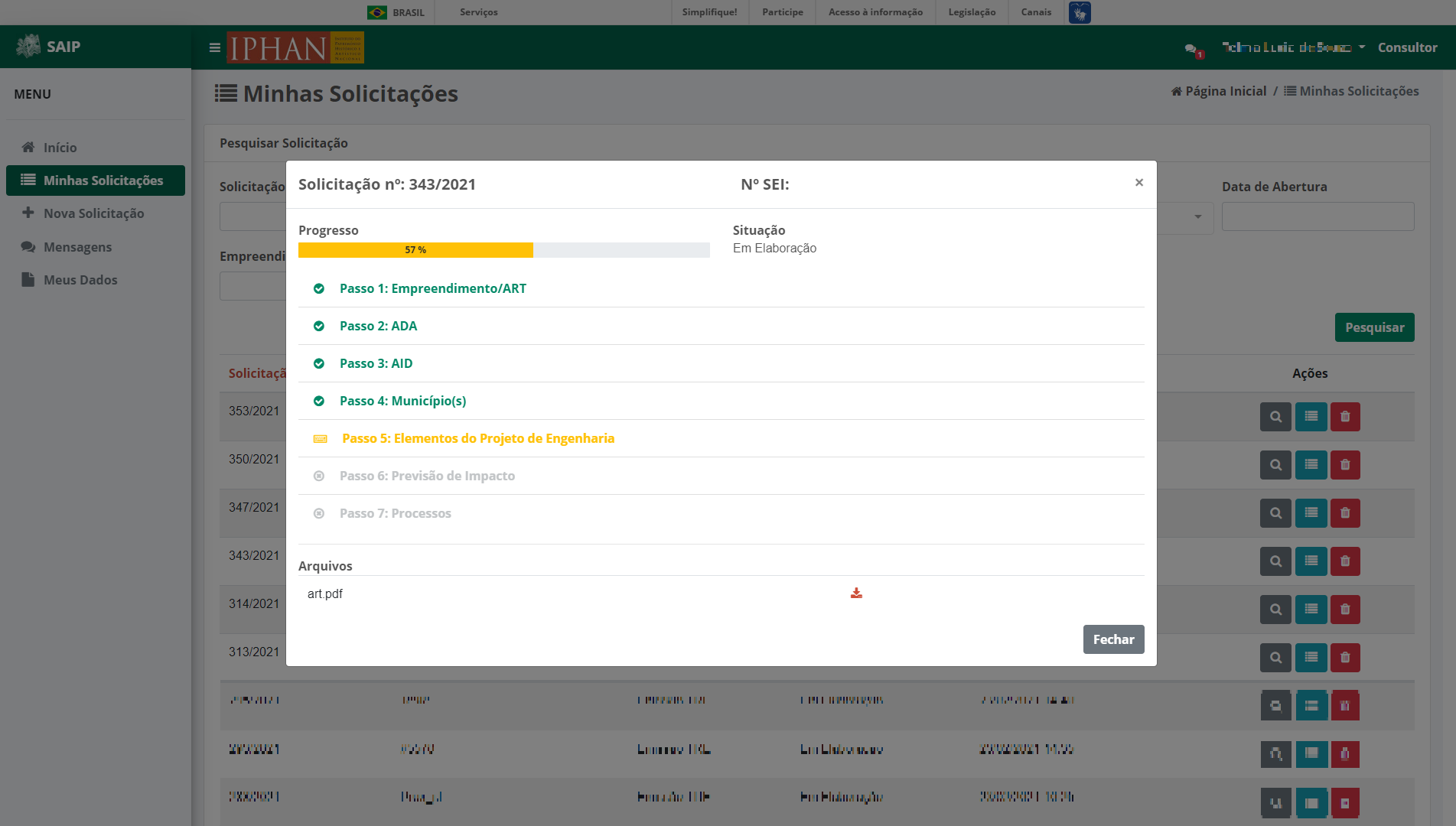This screenshot has width=1456, height=826.
Task: View request 350/2021 with magnifier icon
Action: (1275, 465)
